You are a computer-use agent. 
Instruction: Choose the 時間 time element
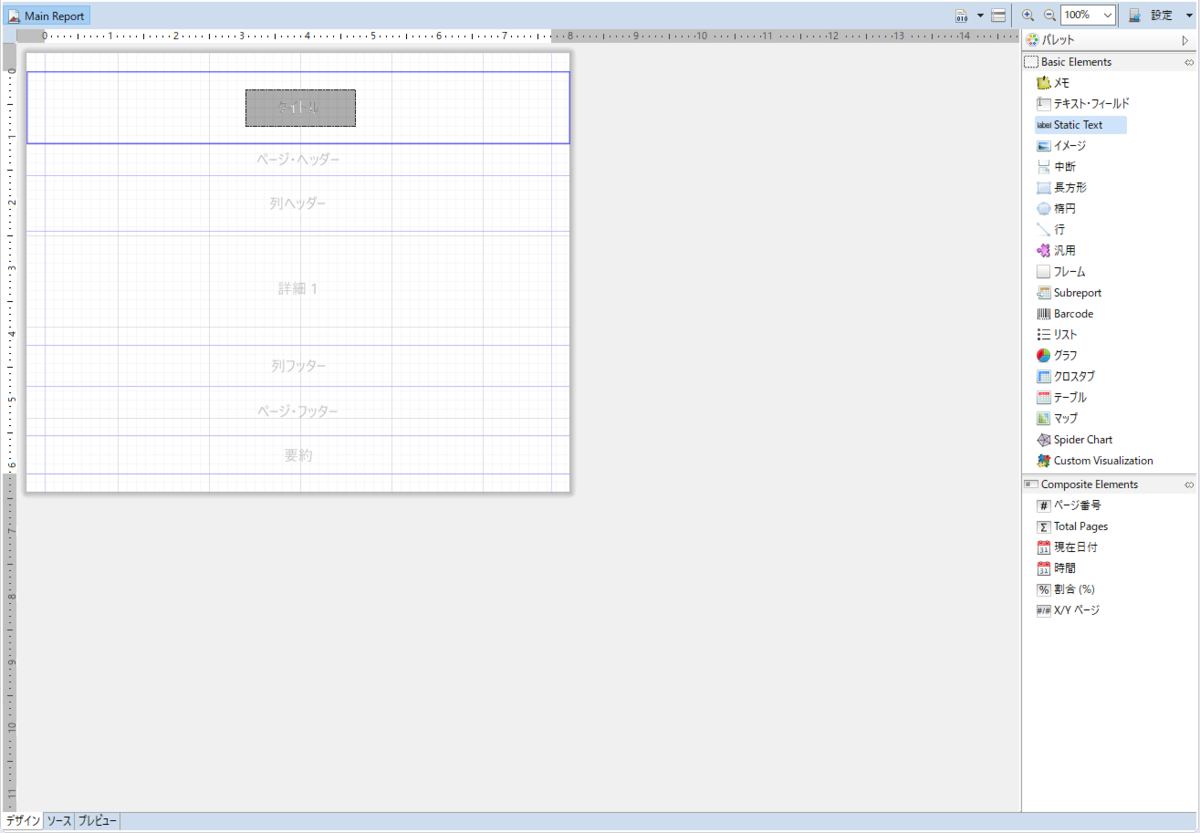click(1057, 568)
